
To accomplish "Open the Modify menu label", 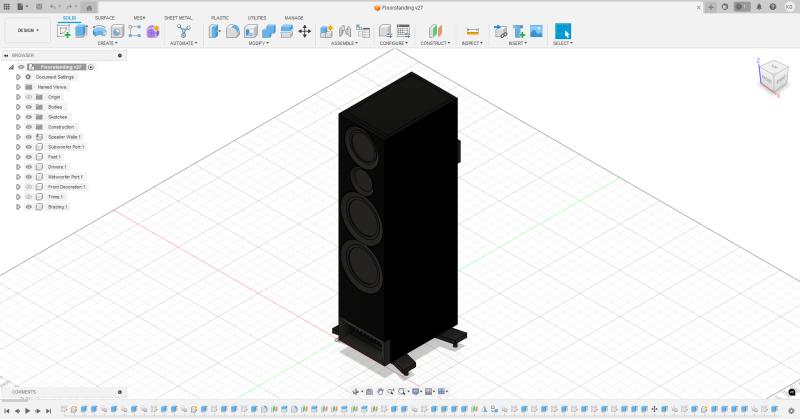I will [x=258, y=43].
